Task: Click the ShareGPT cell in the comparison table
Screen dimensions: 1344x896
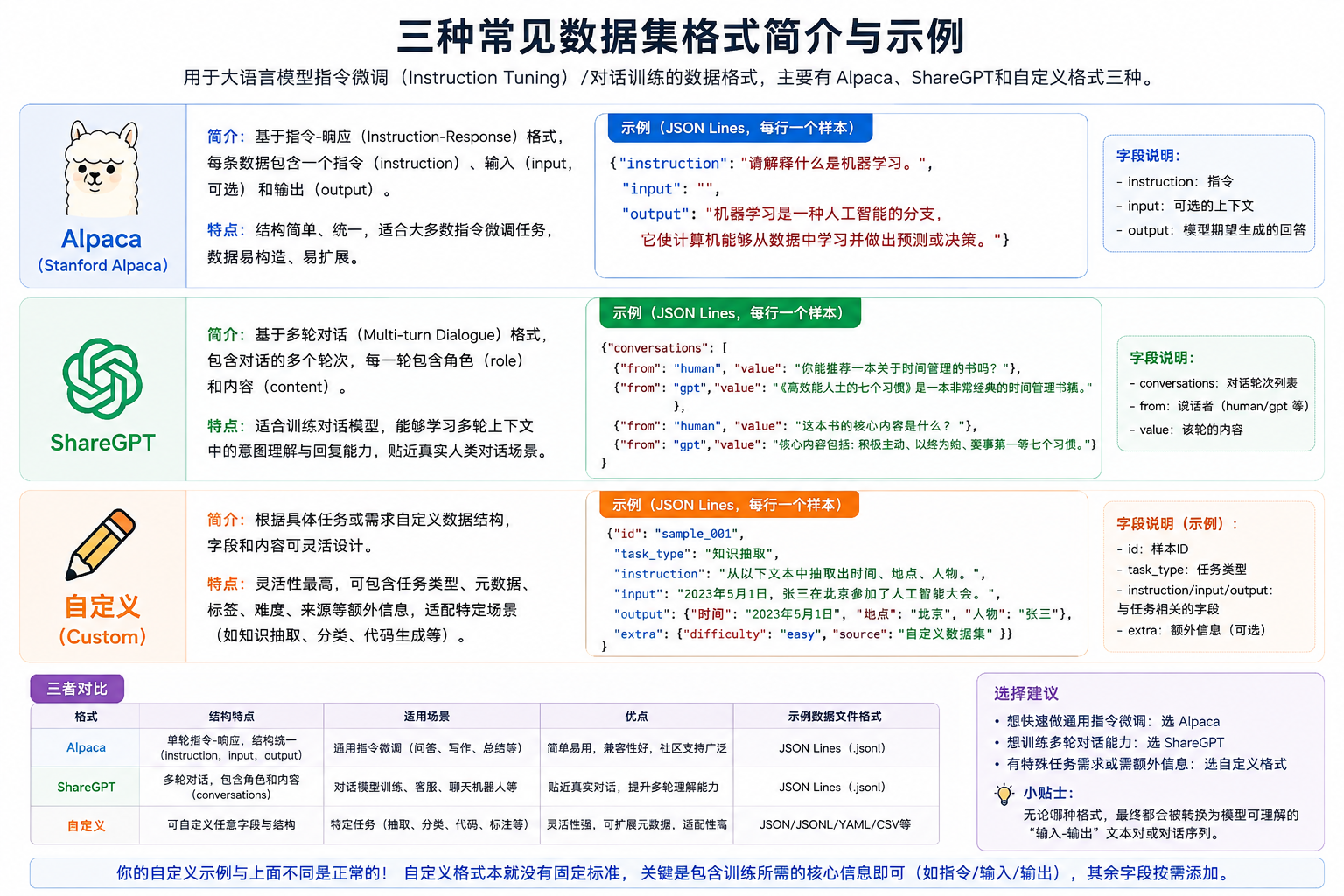Action: coord(86,787)
